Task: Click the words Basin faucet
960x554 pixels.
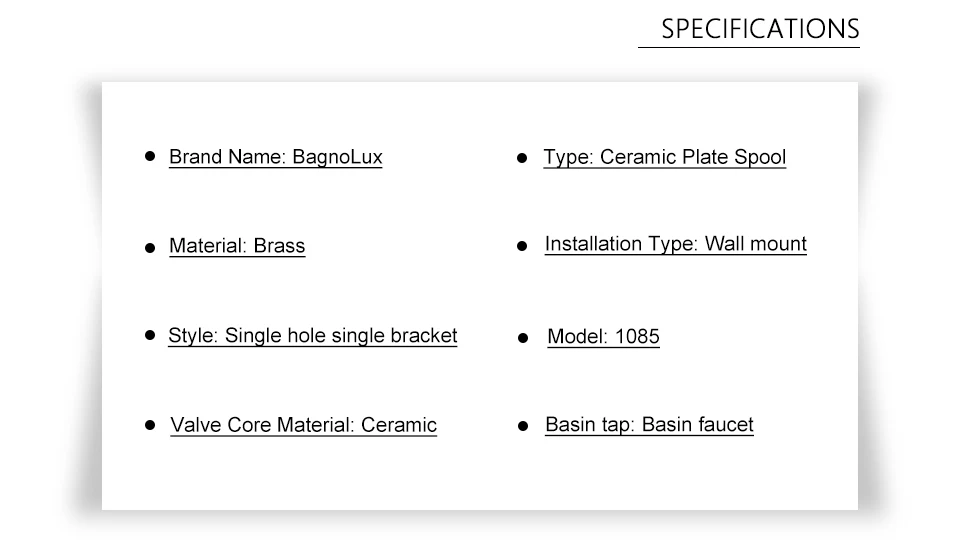Action: [x=697, y=425]
